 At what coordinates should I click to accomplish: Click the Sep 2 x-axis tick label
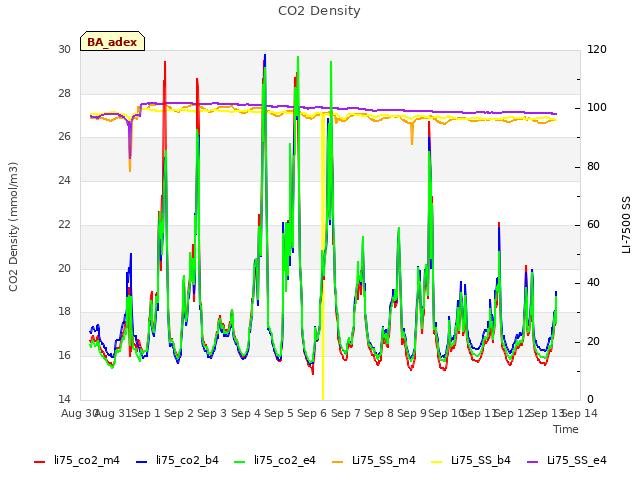click(179, 413)
